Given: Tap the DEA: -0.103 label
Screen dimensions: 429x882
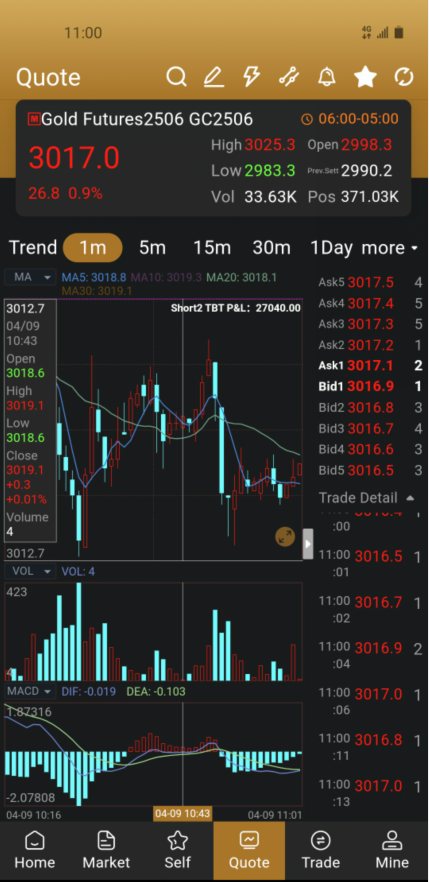Looking at the screenshot, I should [x=156, y=691].
